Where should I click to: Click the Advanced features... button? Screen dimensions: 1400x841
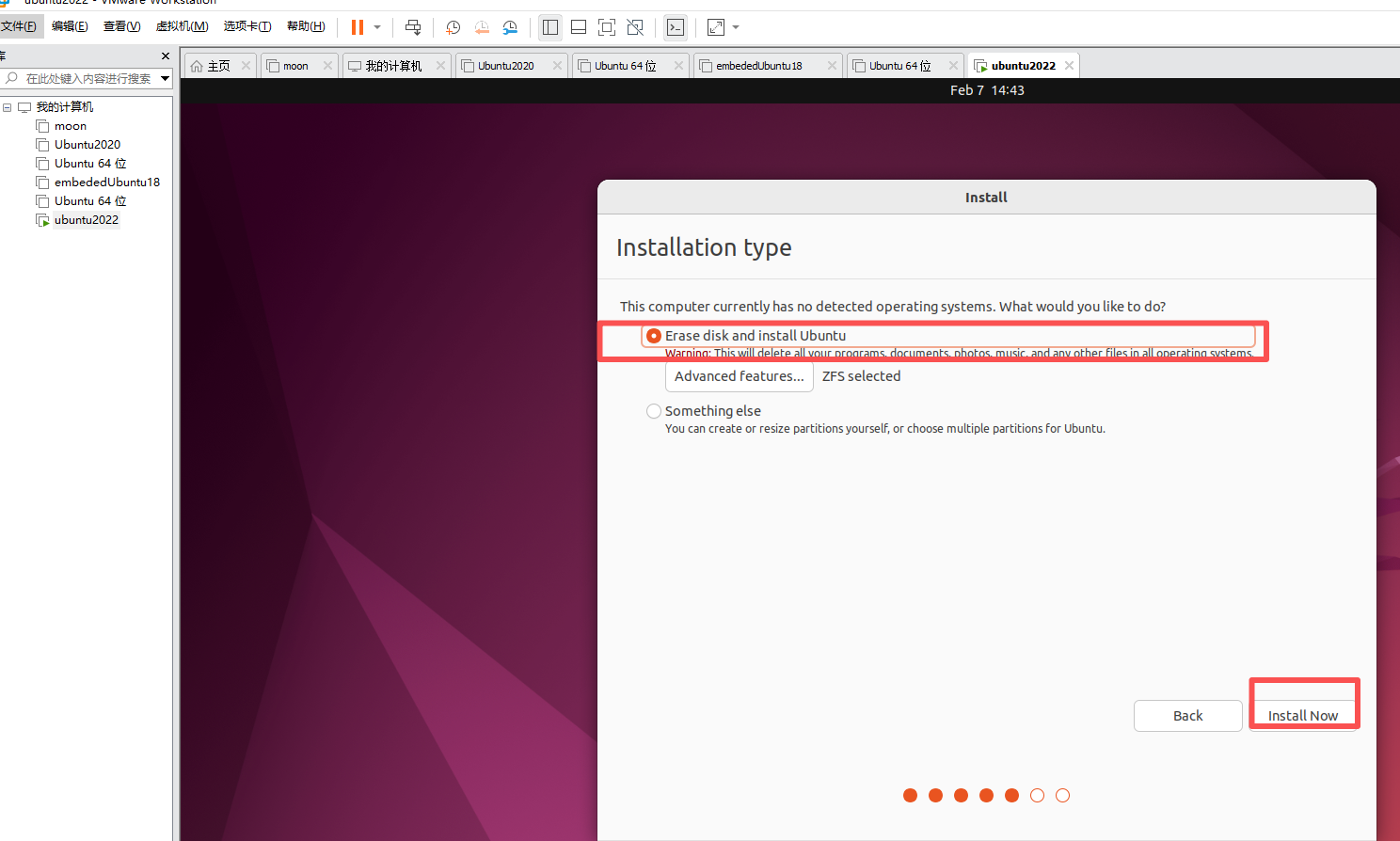(740, 376)
